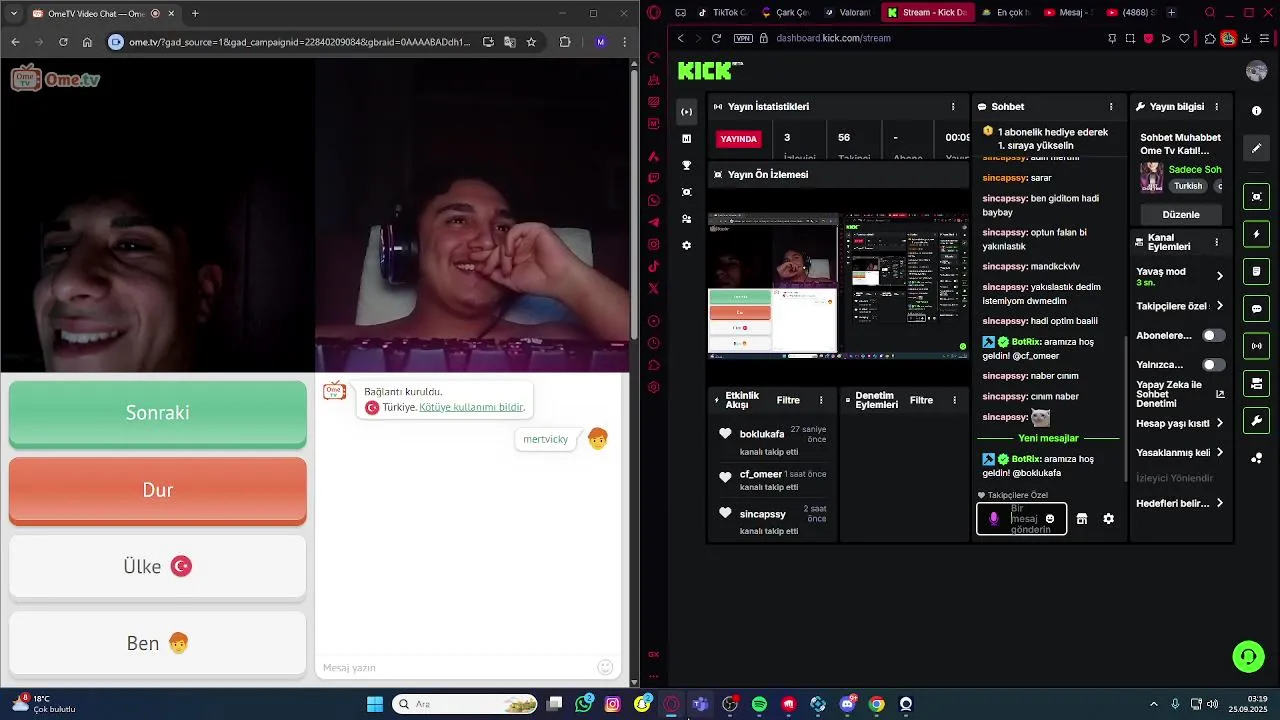
Task: Click the Opera VPN badge
Action: pyautogui.click(x=743, y=38)
